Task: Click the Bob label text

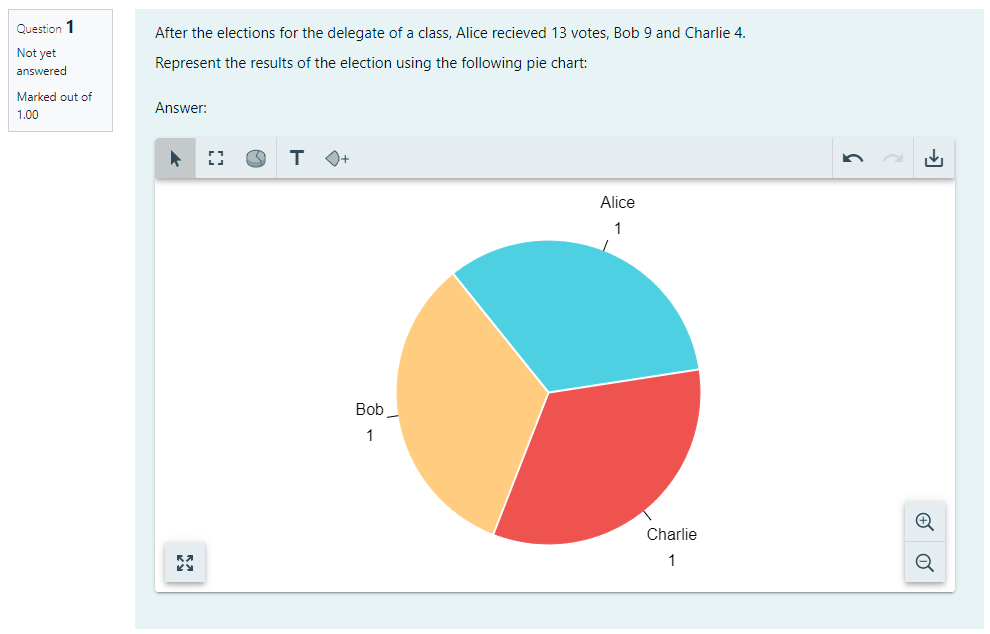Action: click(x=369, y=410)
